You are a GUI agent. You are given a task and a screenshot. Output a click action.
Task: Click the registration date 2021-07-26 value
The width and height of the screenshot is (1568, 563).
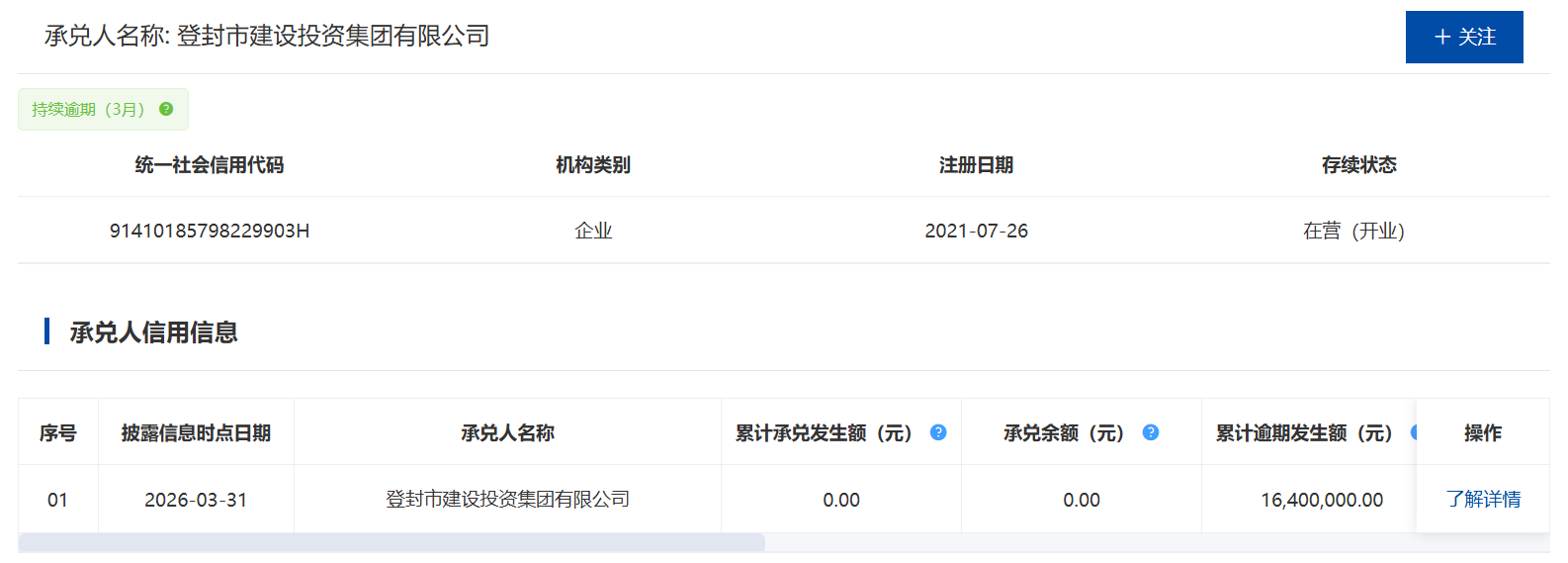[x=976, y=231]
